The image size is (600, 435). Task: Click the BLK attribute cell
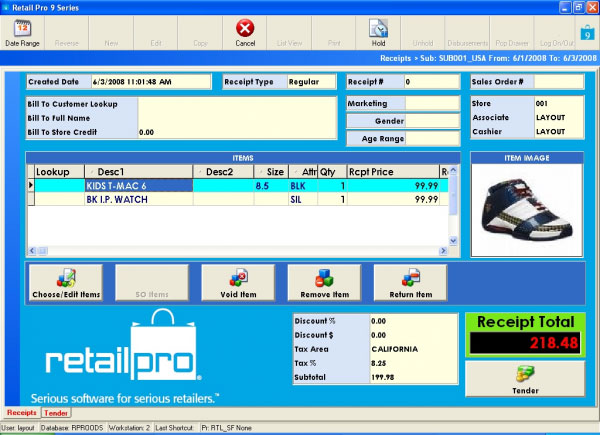click(x=303, y=186)
